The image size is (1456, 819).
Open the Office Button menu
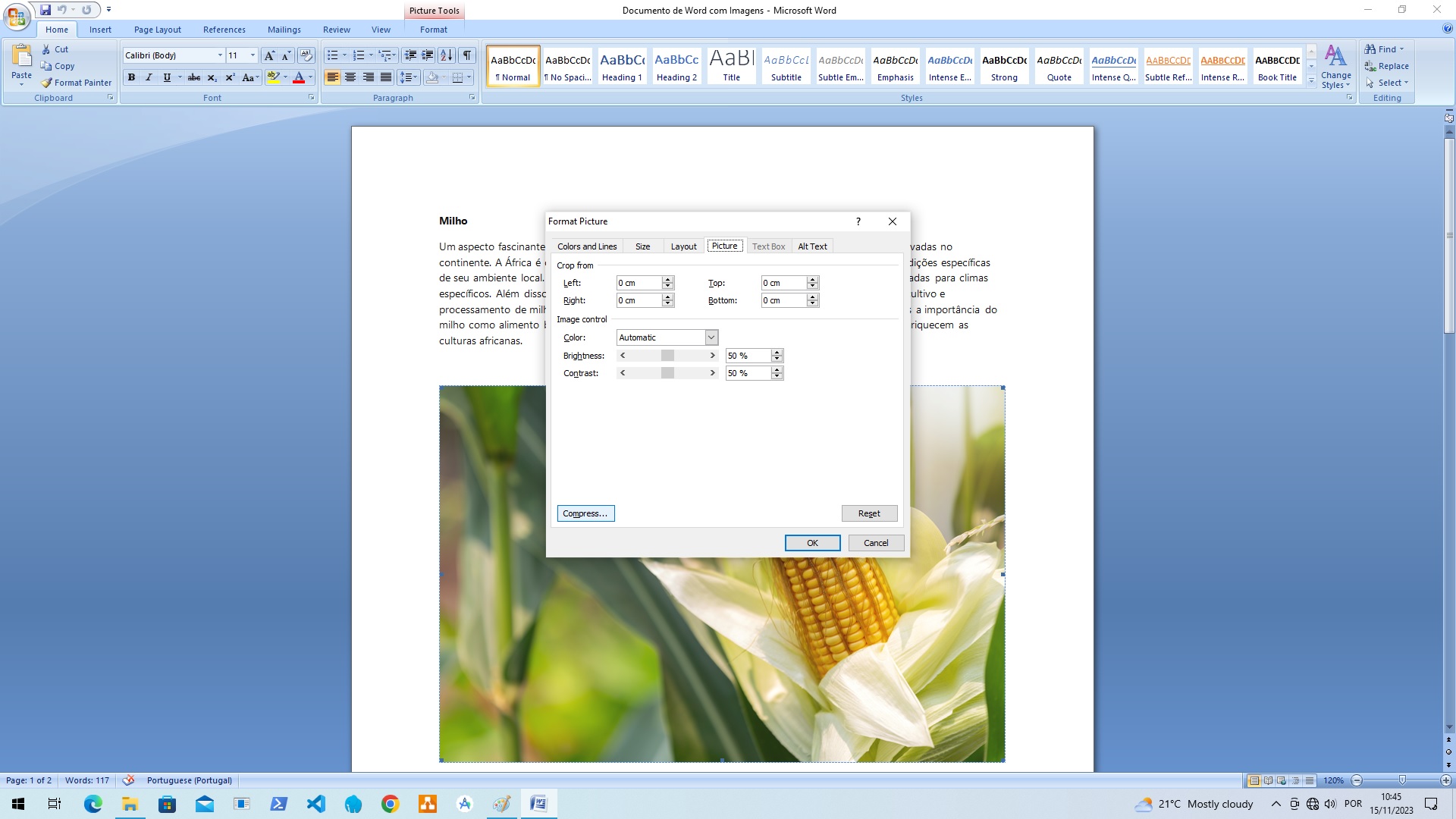point(16,15)
